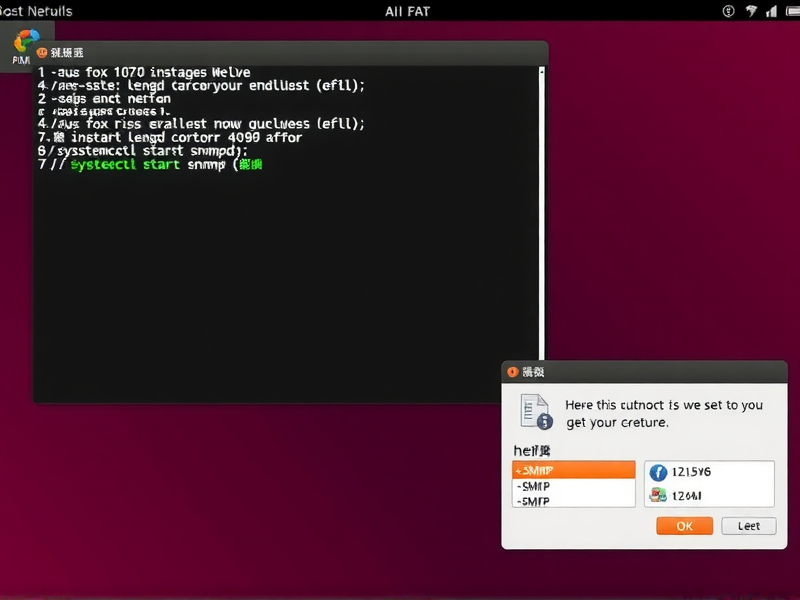Image resolution: width=800 pixels, height=600 pixels.
Task: Click the All FAT top bar label
Action: point(407,11)
